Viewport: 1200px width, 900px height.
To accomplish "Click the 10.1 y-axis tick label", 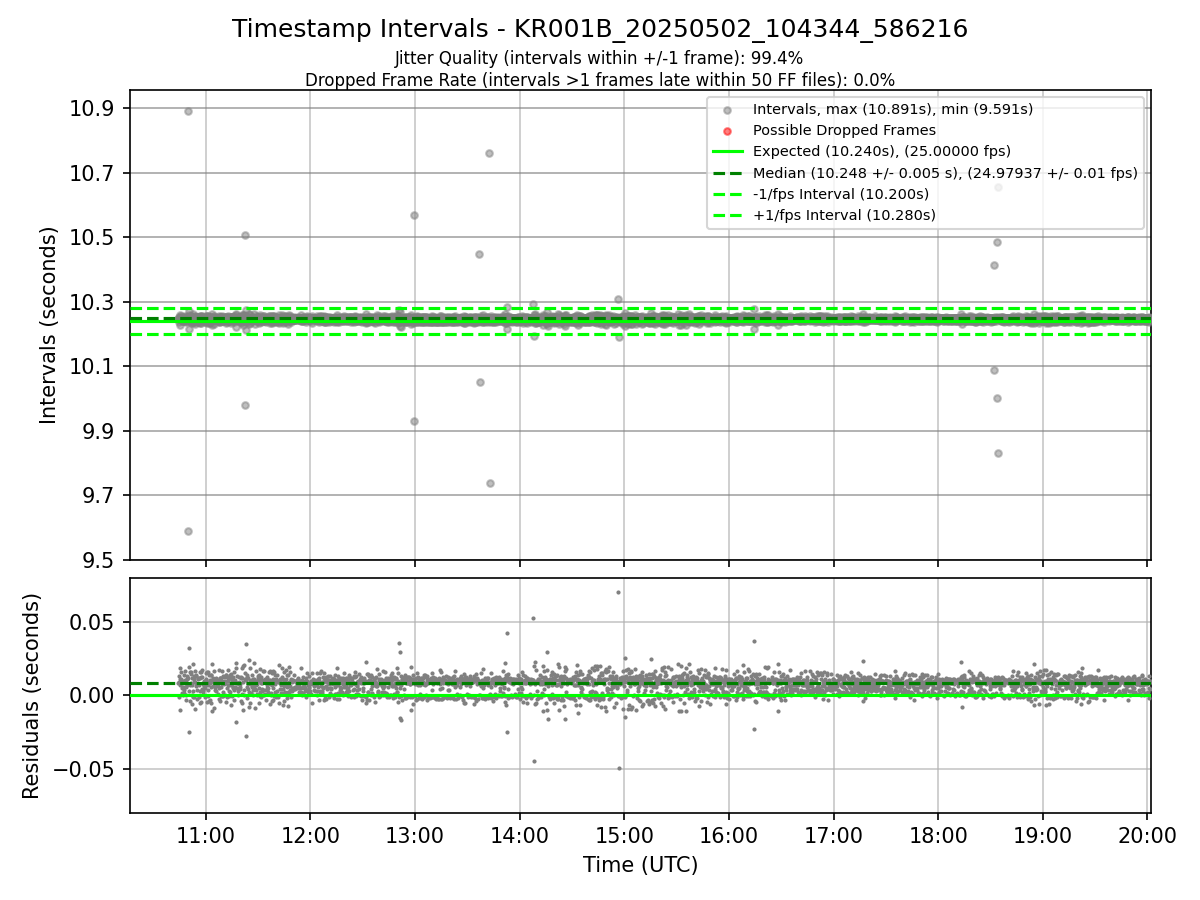I will (x=93, y=367).
